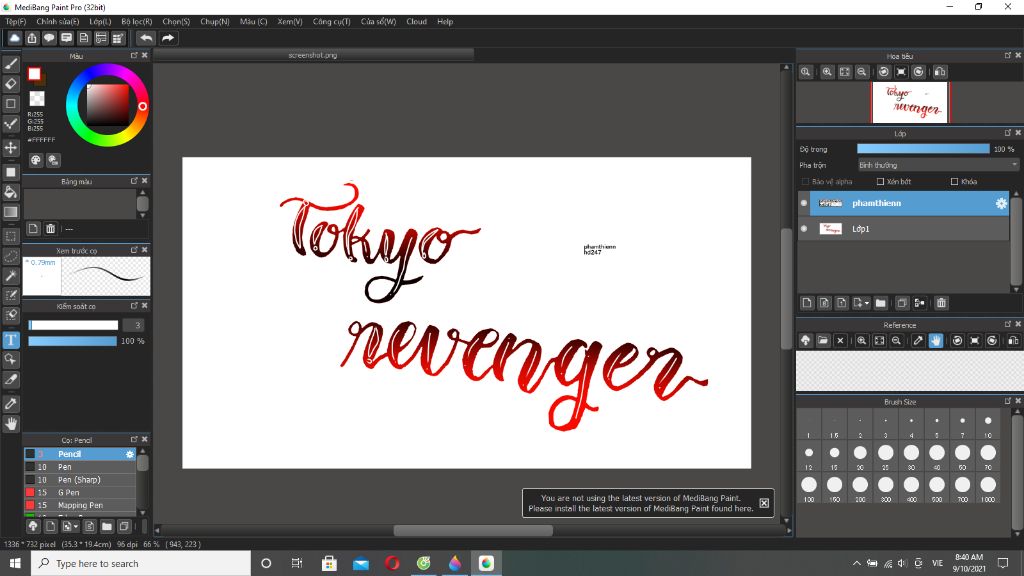Open the Lớp(L) menu
The height and width of the screenshot is (576, 1024).
[100, 22]
